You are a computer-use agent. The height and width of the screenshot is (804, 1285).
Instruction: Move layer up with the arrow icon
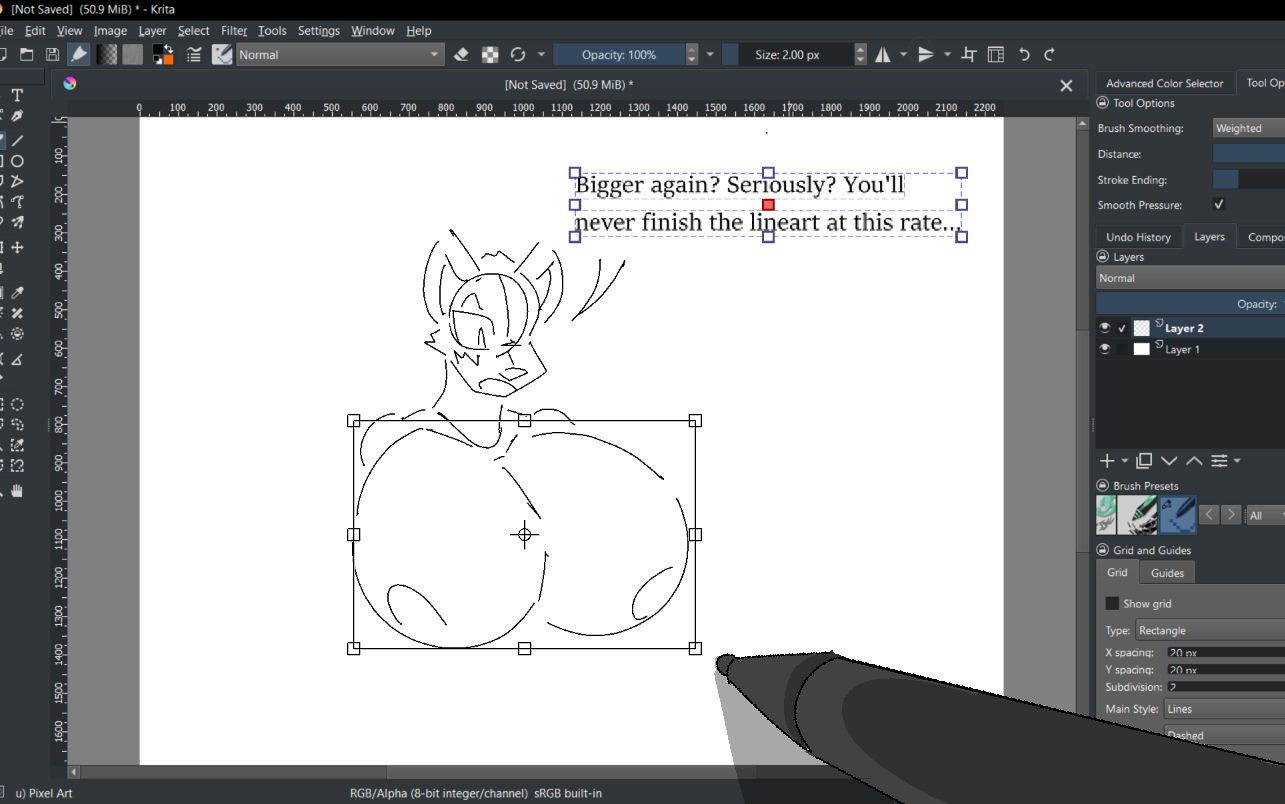pyautogui.click(x=1194, y=461)
